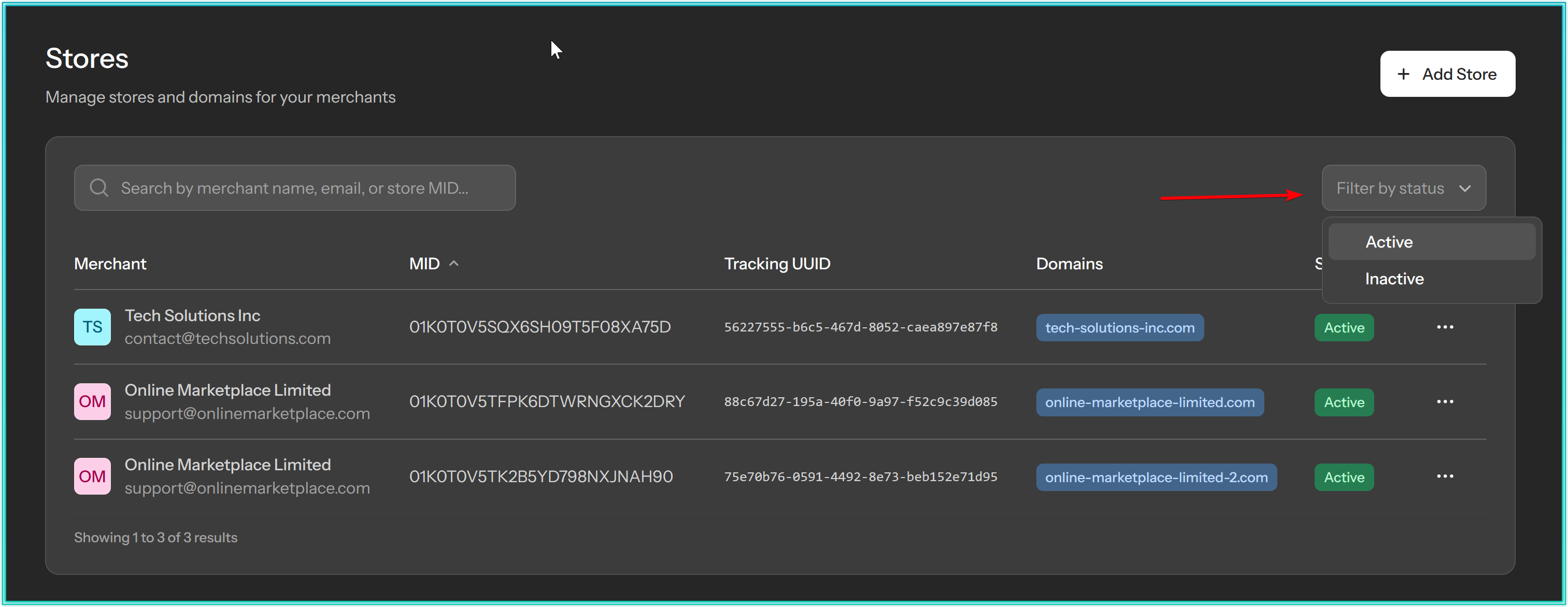Click the online-marketplace-limited.com domain badge

(x=1149, y=402)
